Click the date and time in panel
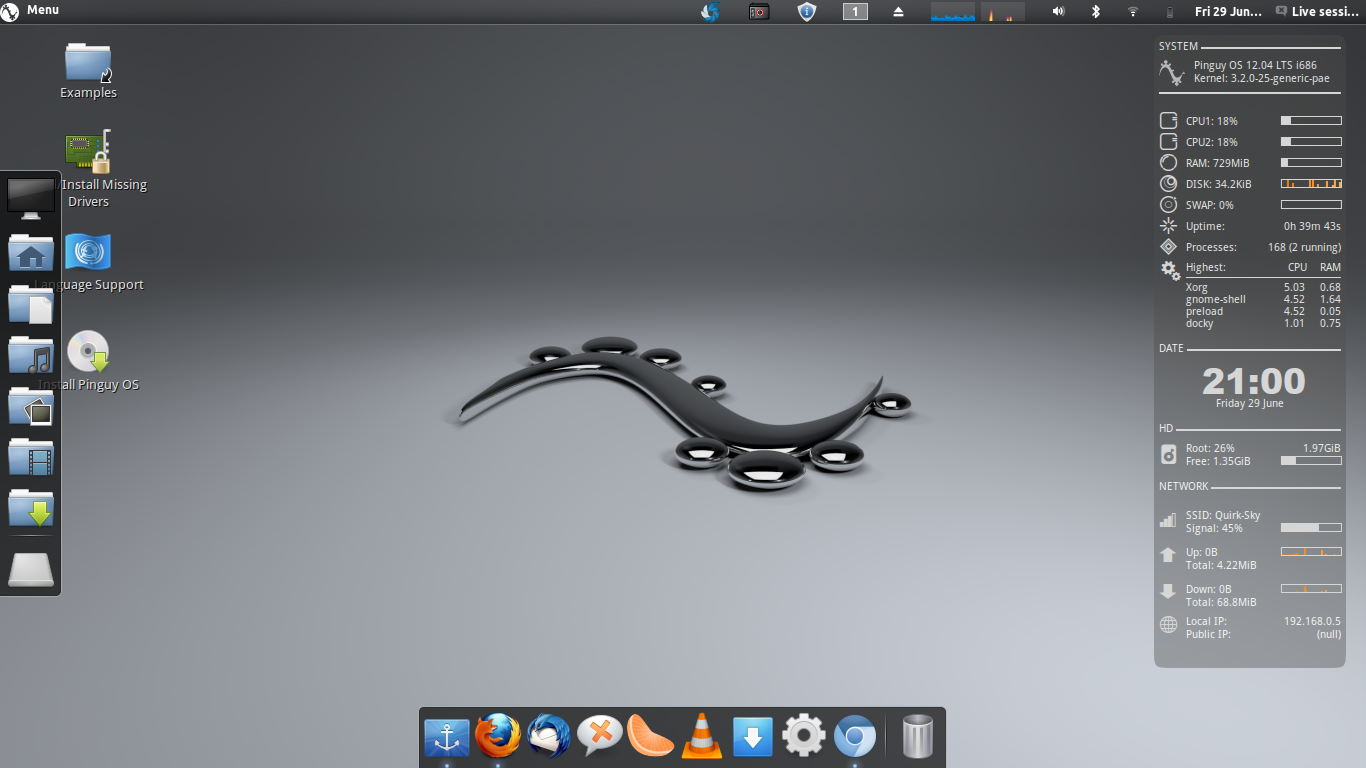The width and height of the screenshot is (1366, 768). point(1227,11)
